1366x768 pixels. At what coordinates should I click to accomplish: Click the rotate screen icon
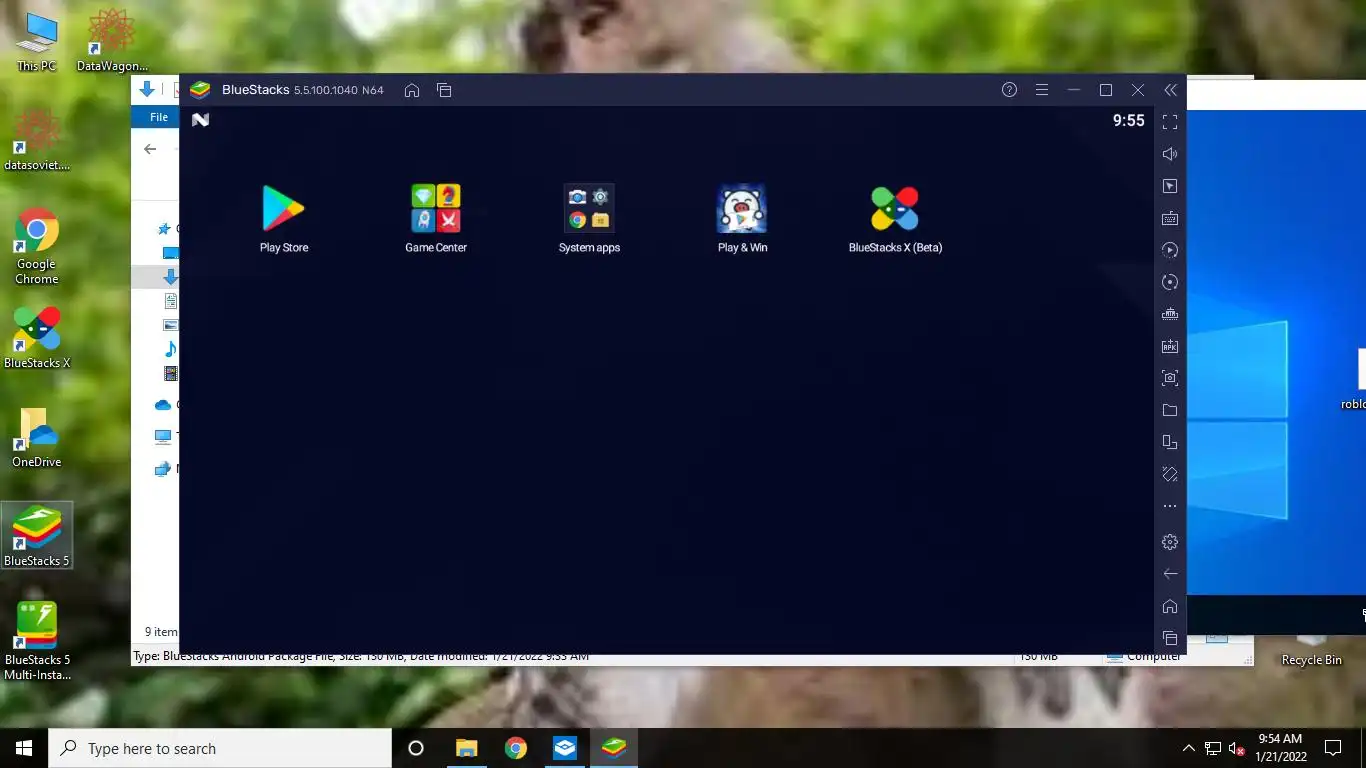(1170, 442)
